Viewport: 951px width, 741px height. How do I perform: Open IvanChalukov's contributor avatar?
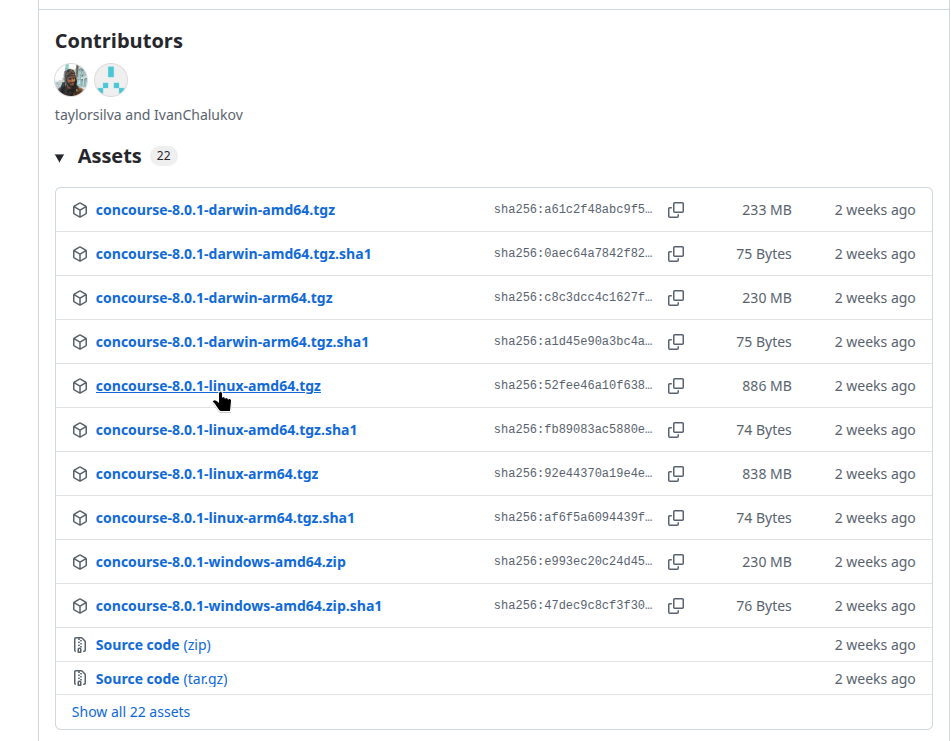(110, 80)
